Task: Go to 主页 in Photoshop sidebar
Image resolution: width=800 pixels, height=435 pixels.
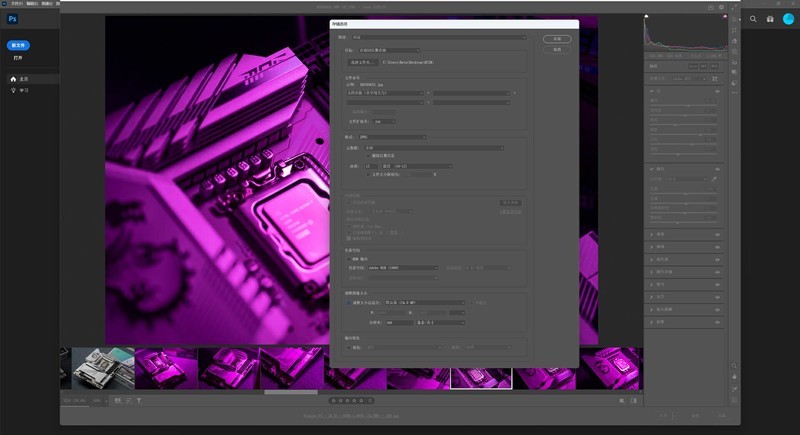Action: 33,79
